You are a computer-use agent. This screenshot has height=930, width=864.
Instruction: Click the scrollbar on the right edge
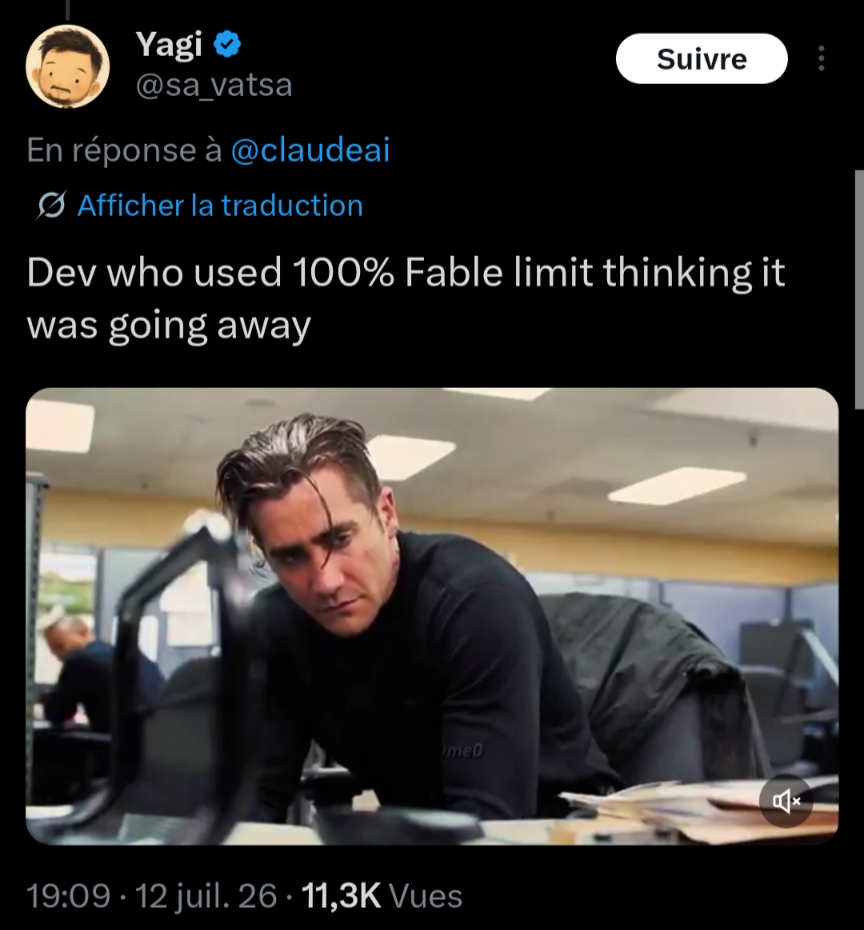[859, 289]
